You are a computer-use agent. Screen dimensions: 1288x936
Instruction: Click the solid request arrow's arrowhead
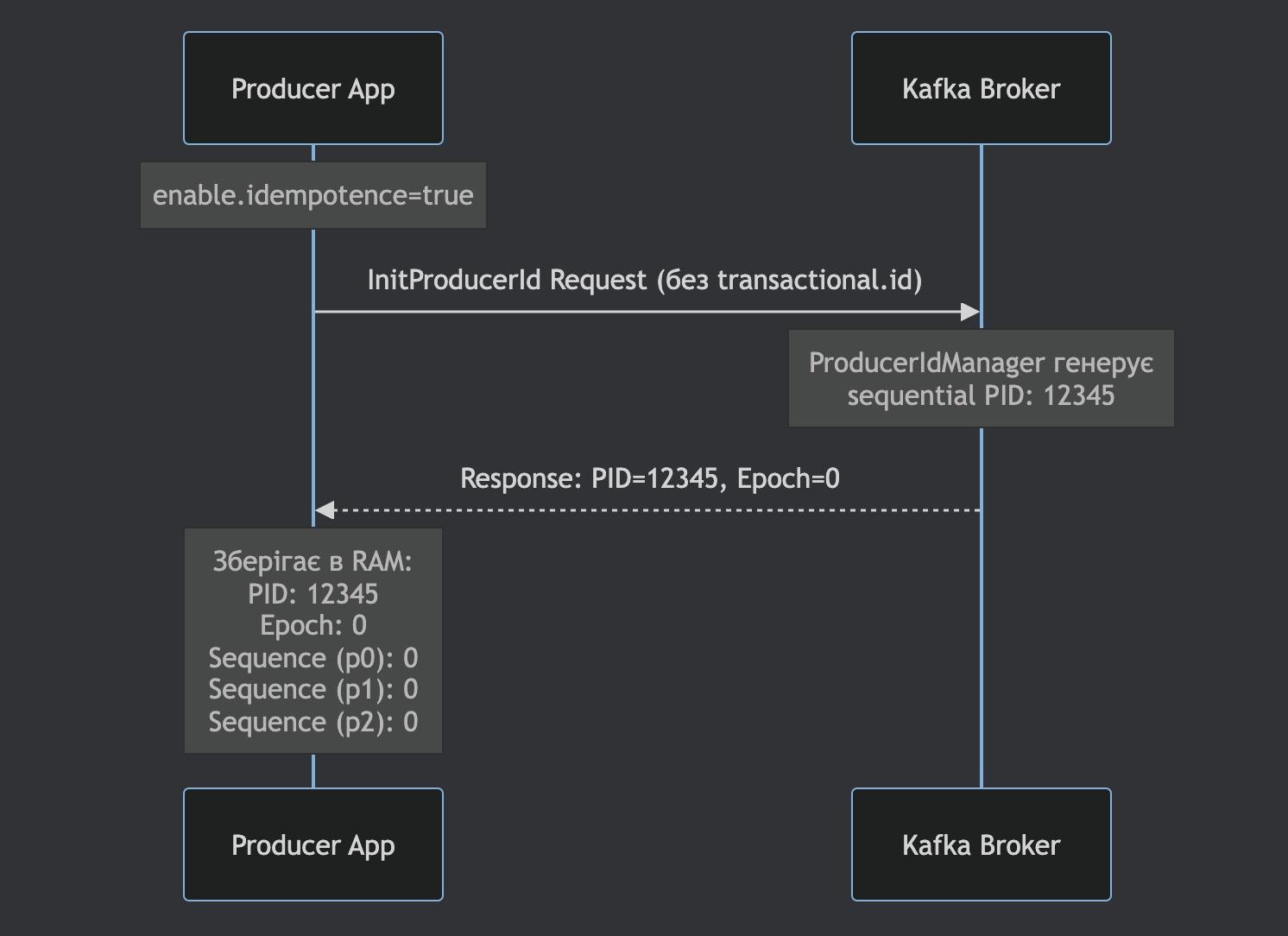pyautogui.click(x=970, y=312)
